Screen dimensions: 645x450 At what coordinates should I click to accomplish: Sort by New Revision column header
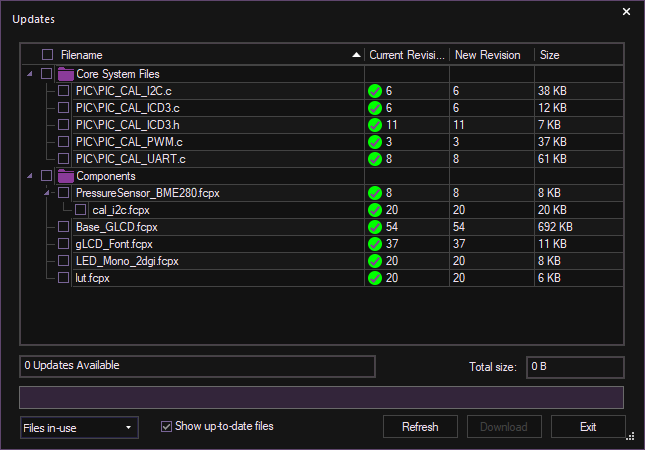point(490,55)
